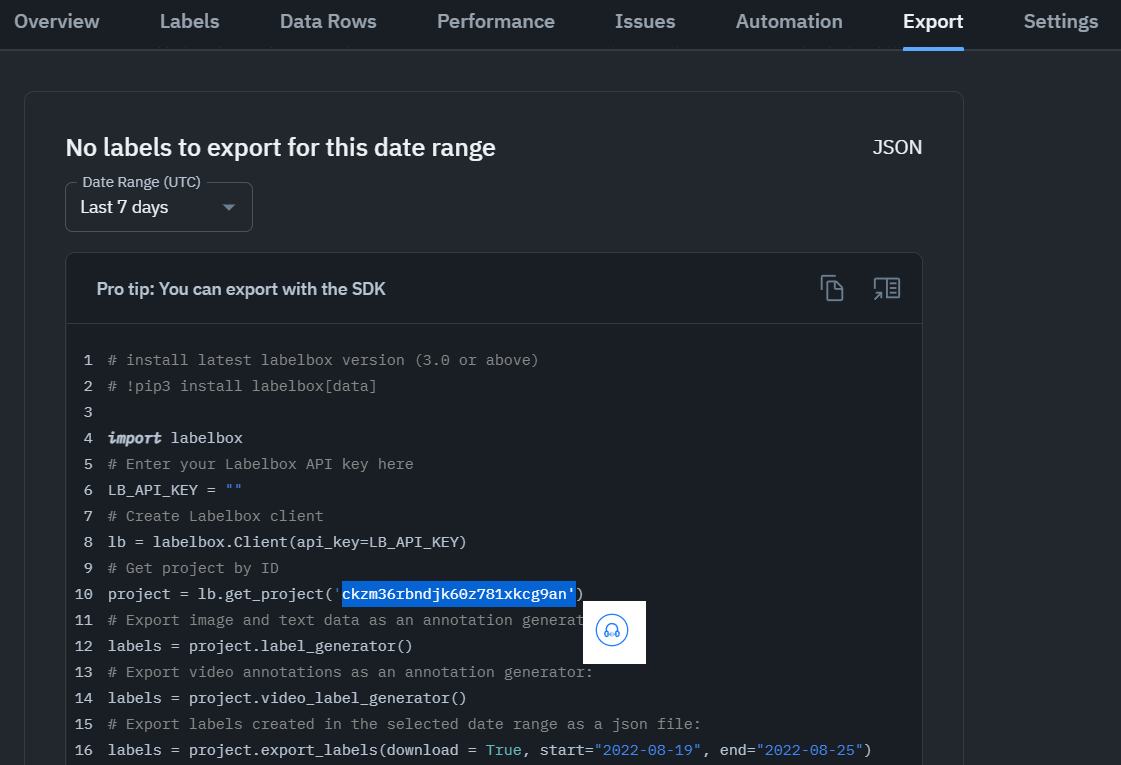Click the LB_API_KEY assignment line
Image resolution: width=1121 pixels, height=765 pixels.
click(x=174, y=490)
